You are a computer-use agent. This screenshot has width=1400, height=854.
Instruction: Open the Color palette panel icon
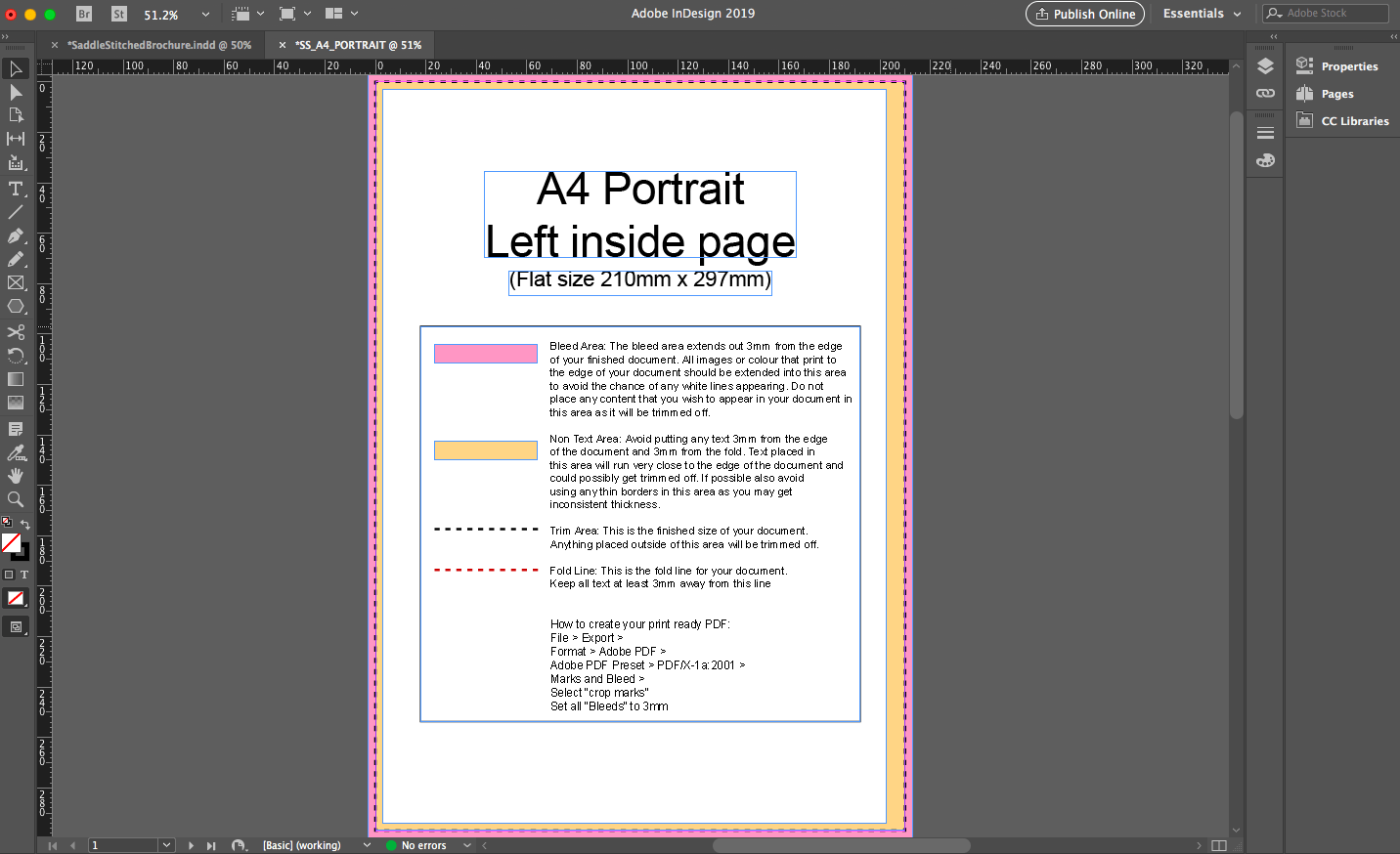coord(1265,160)
